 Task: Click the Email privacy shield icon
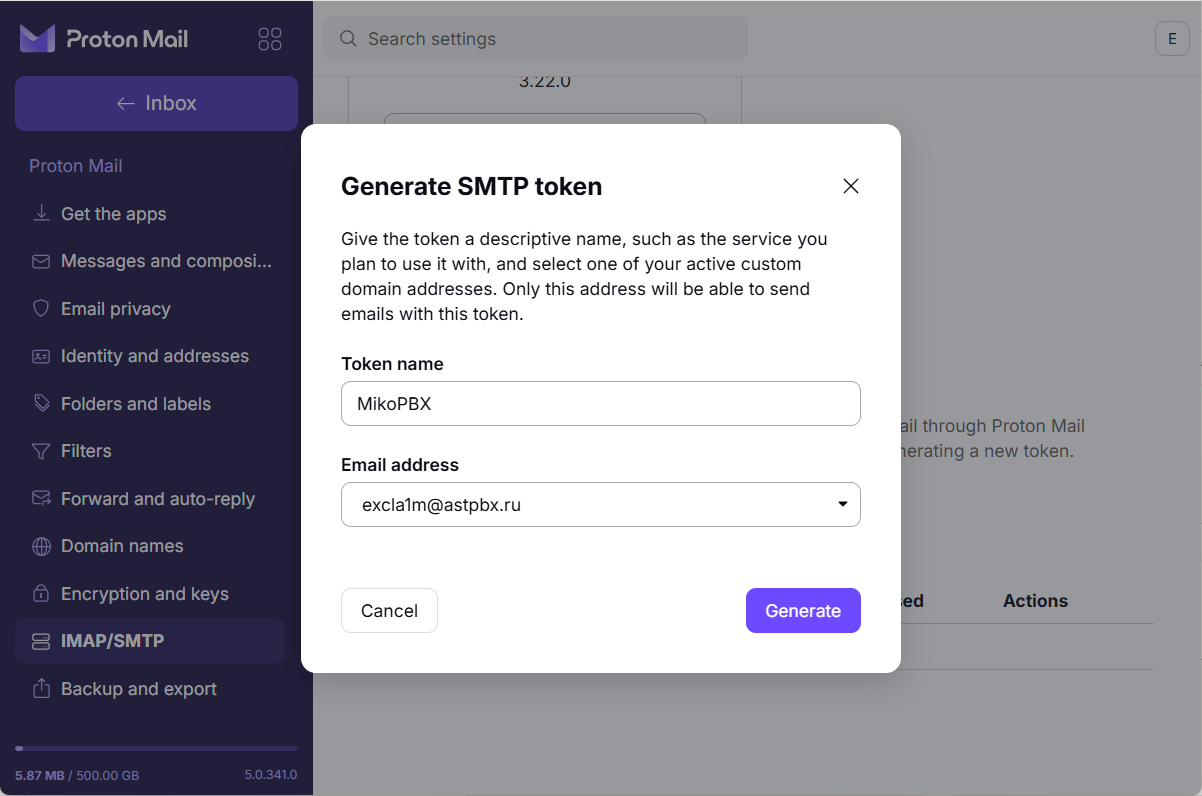point(41,309)
